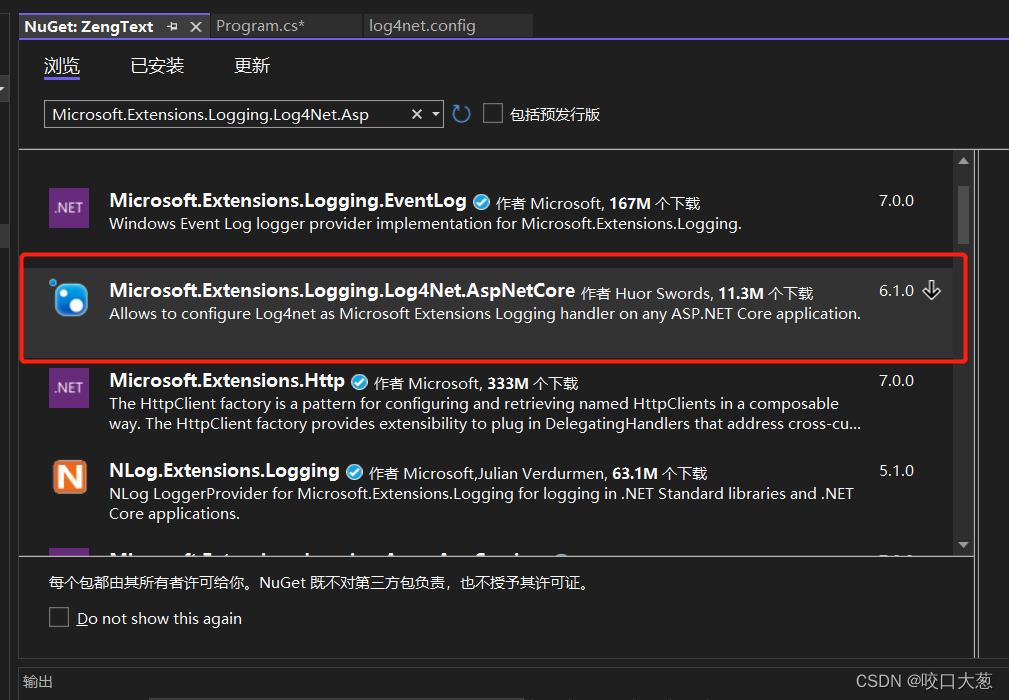Open the log4net.config tab
1009x700 pixels.
[x=422, y=26]
